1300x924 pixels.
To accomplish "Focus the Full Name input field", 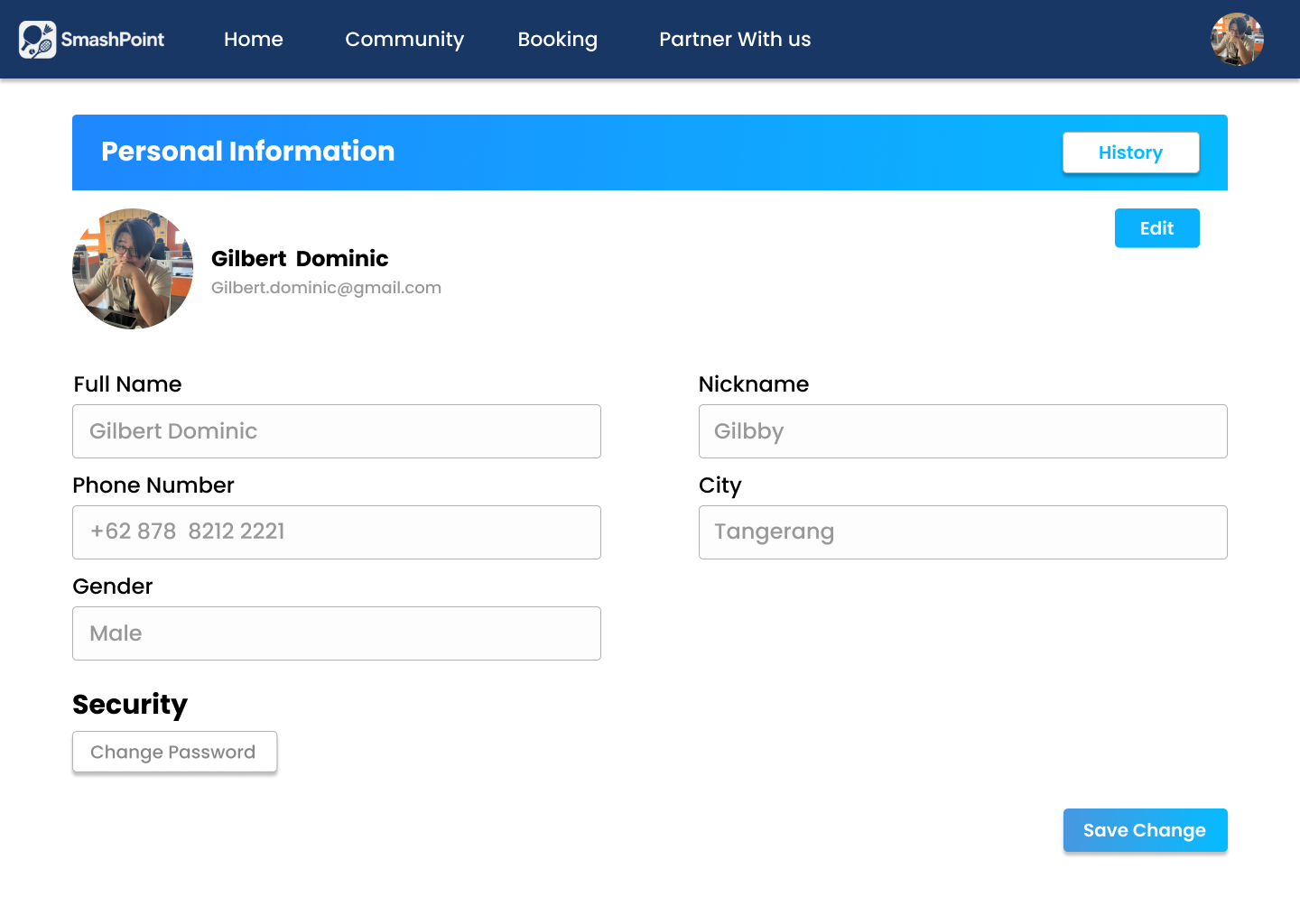I will (337, 431).
